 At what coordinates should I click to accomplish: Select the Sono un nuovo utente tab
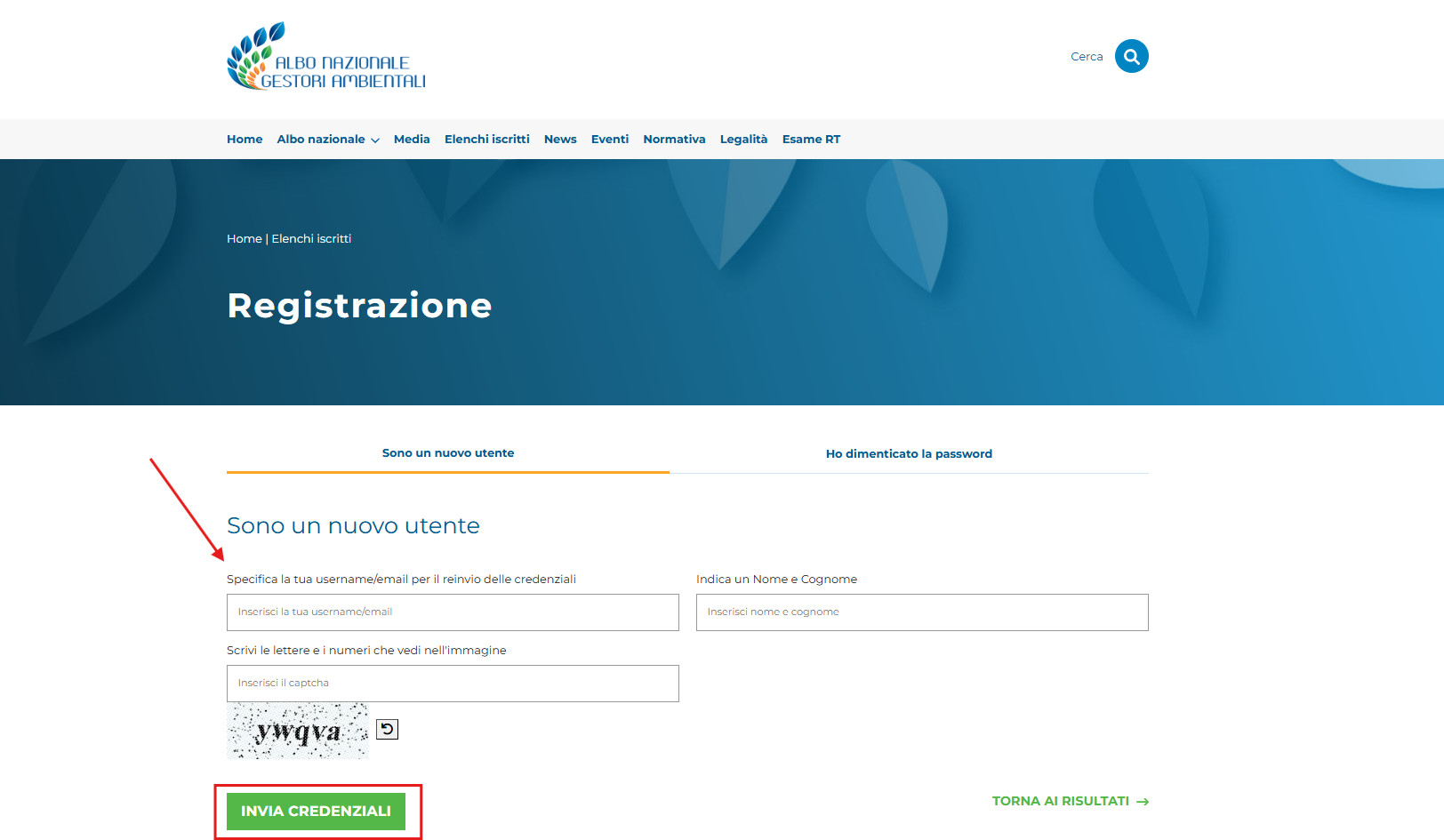pyautogui.click(x=448, y=453)
